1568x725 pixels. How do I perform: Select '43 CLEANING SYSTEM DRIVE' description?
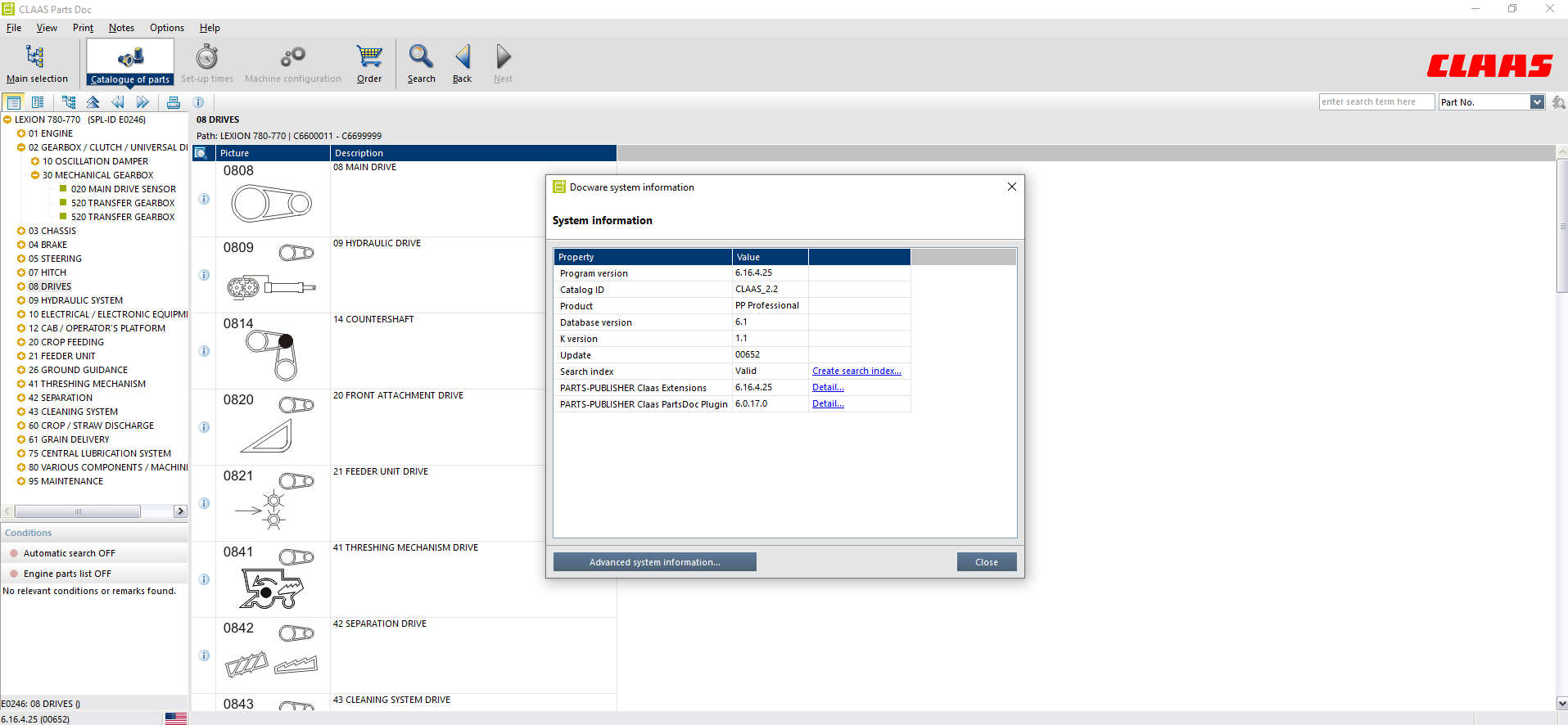(x=391, y=700)
